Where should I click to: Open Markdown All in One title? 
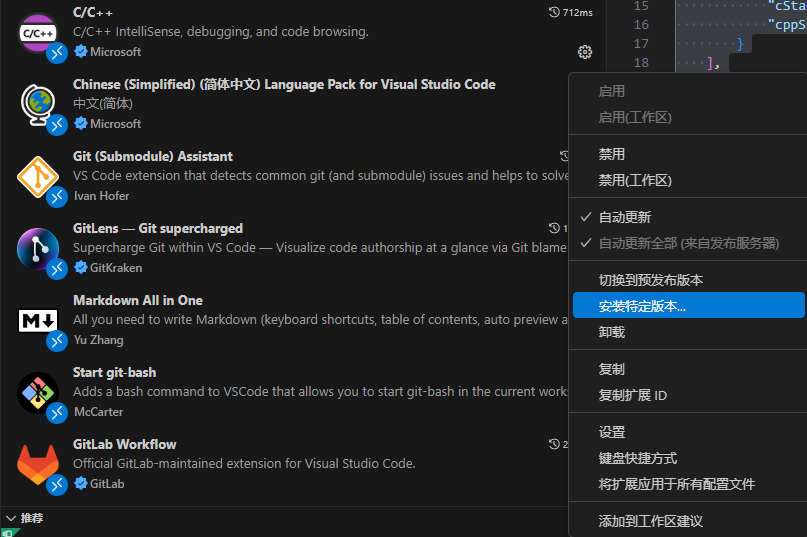[x=138, y=300]
